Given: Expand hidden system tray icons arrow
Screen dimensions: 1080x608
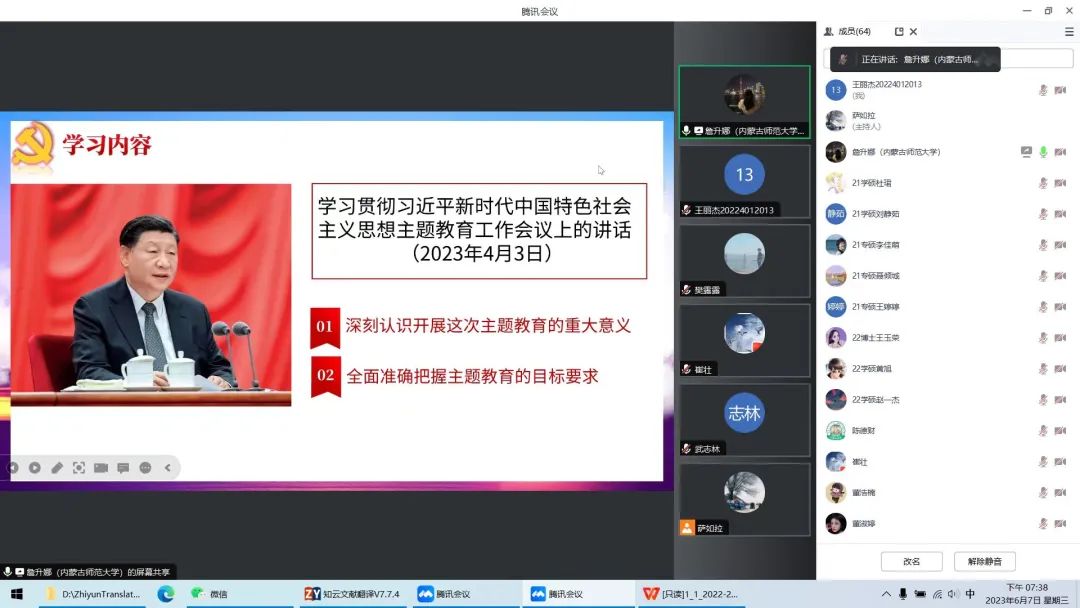Looking at the screenshot, I should [886, 594].
